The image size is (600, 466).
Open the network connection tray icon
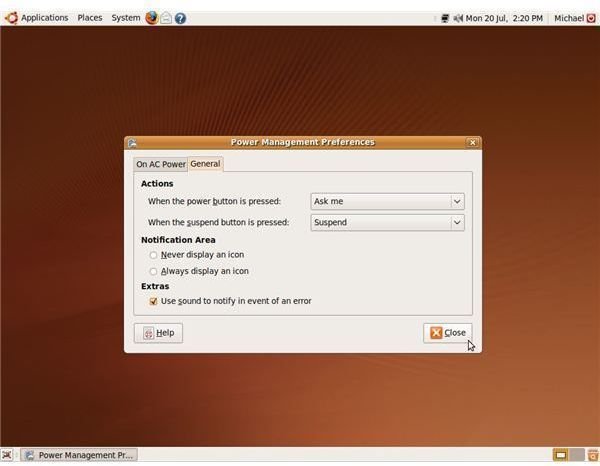pos(445,18)
